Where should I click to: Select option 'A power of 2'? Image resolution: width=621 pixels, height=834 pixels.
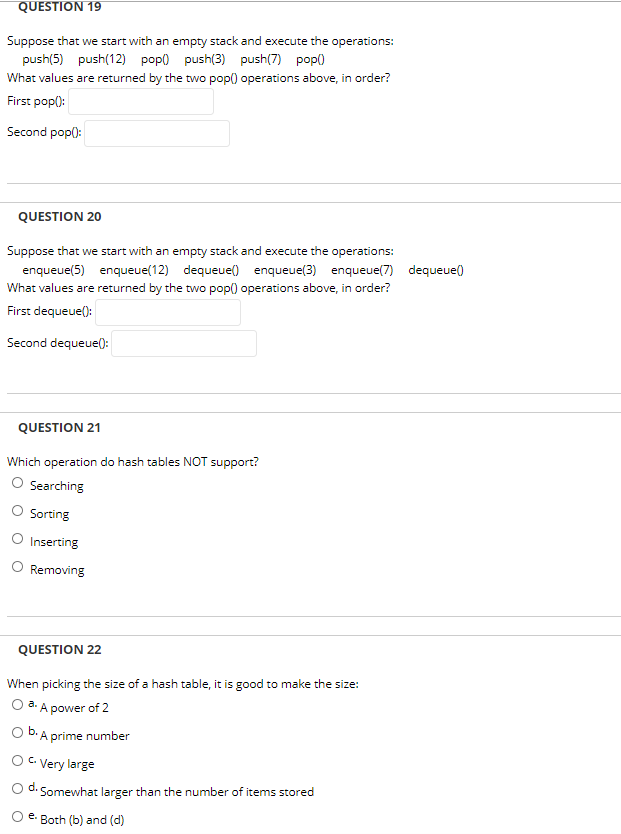(17, 704)
